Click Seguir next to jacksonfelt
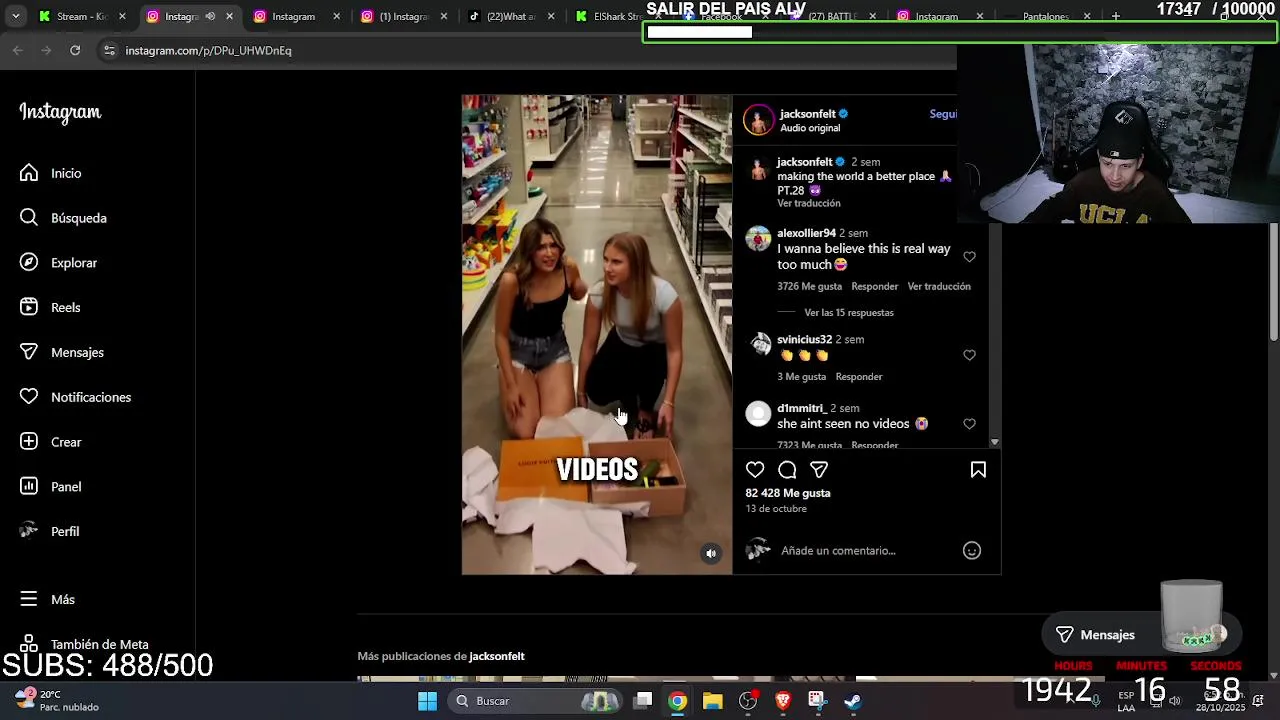The width and height of the screenshot is (1280, 720). click(x=943, y=114)
